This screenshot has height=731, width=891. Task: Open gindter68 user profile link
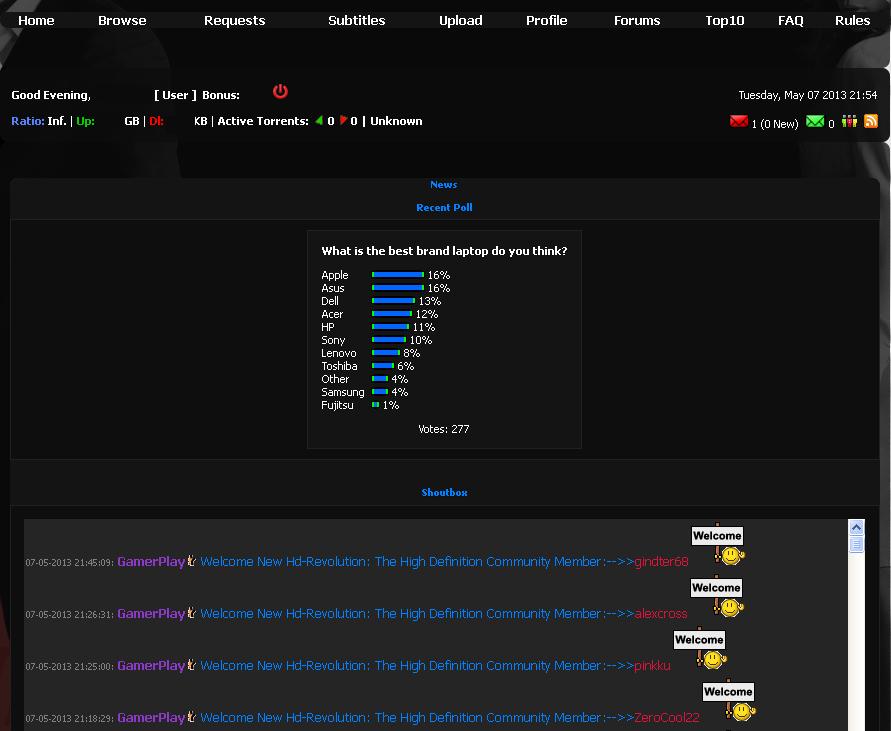pos(661,562)
